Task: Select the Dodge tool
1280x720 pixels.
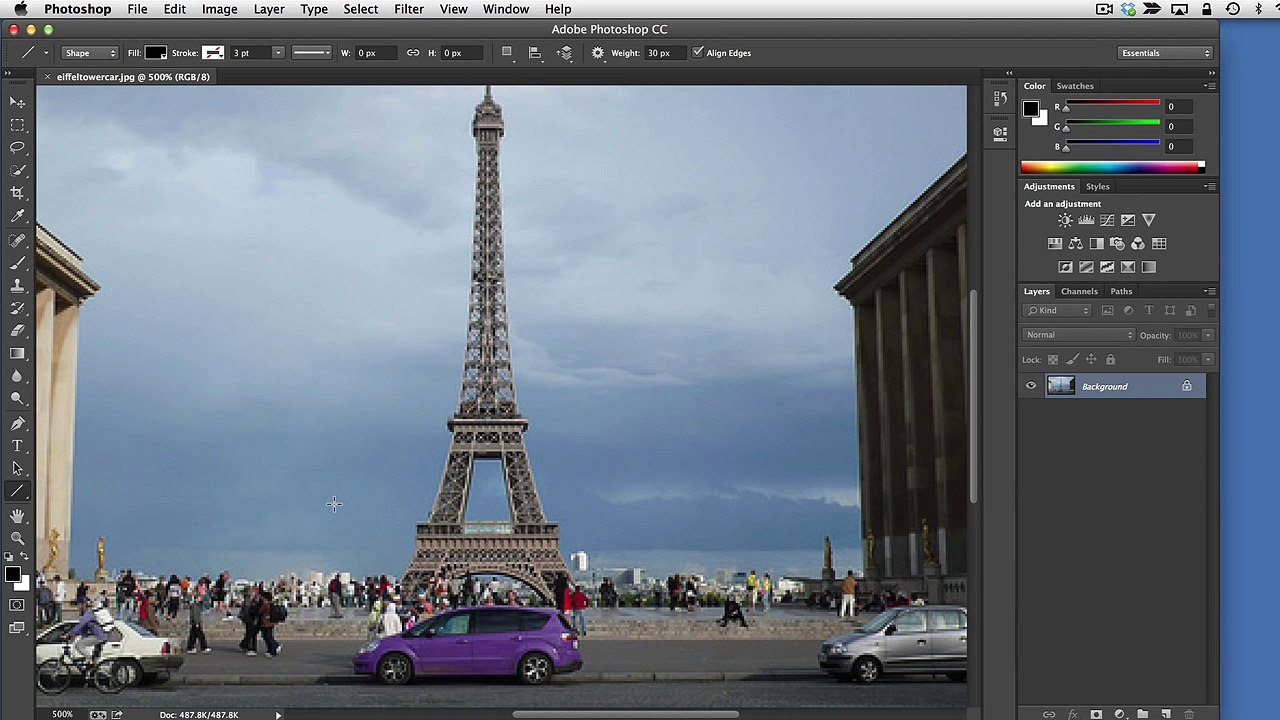Action: pyautogui.click(x=17, y=398)
